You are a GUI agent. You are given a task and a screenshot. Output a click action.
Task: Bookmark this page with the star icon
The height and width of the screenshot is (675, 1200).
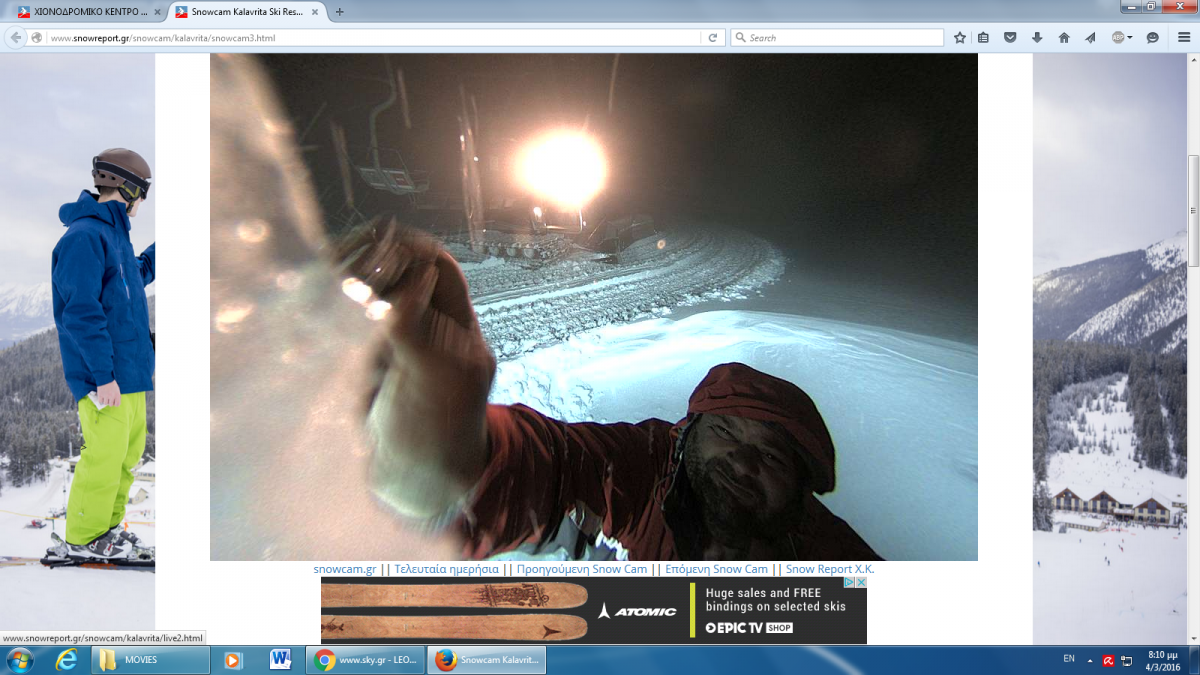[960, 37]
